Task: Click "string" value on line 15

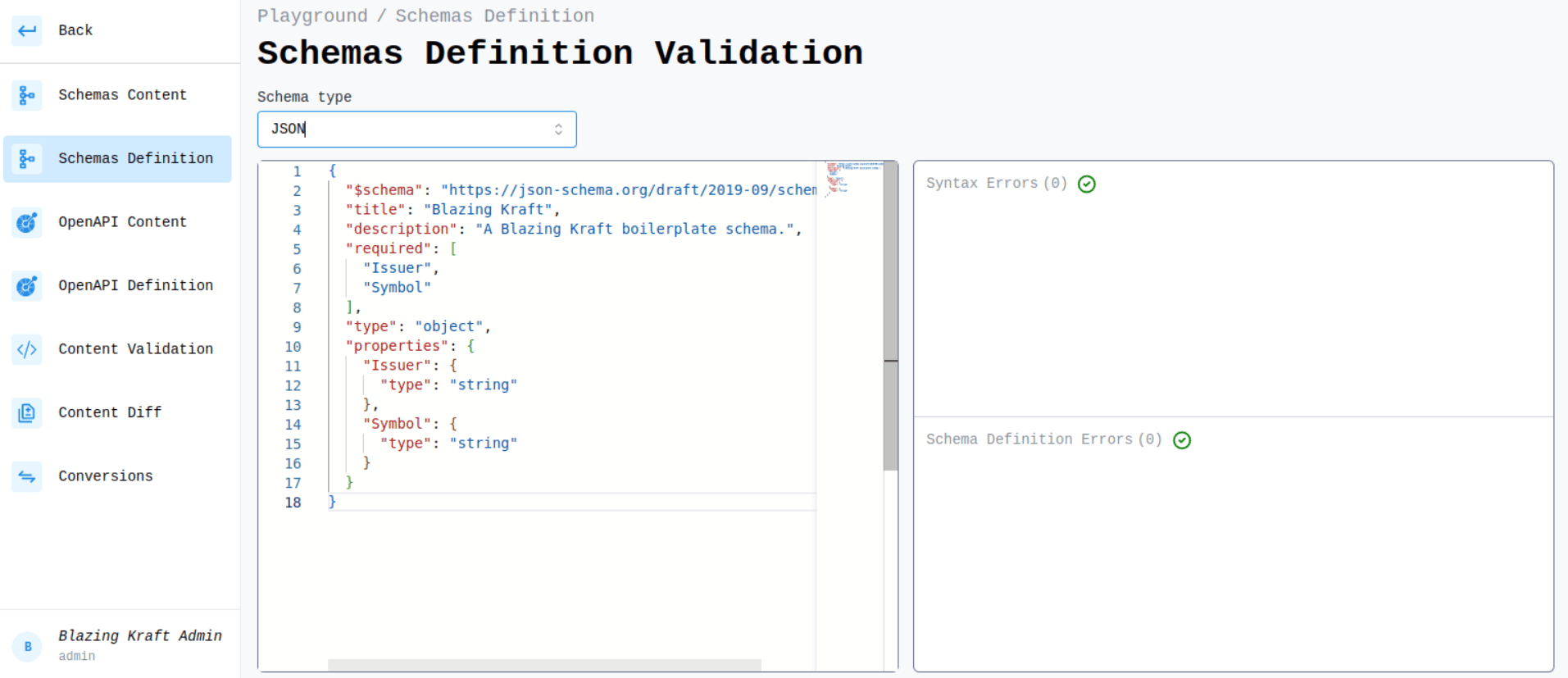Action: coord(483,444)
